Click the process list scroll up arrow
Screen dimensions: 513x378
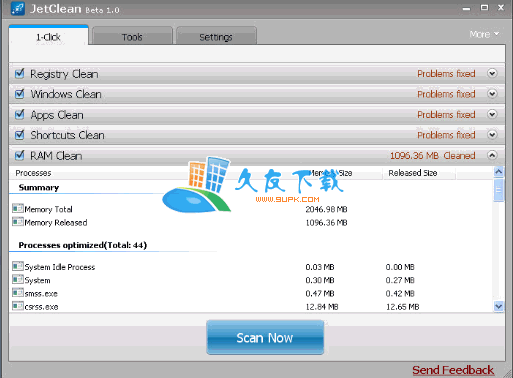coord(499,172)
